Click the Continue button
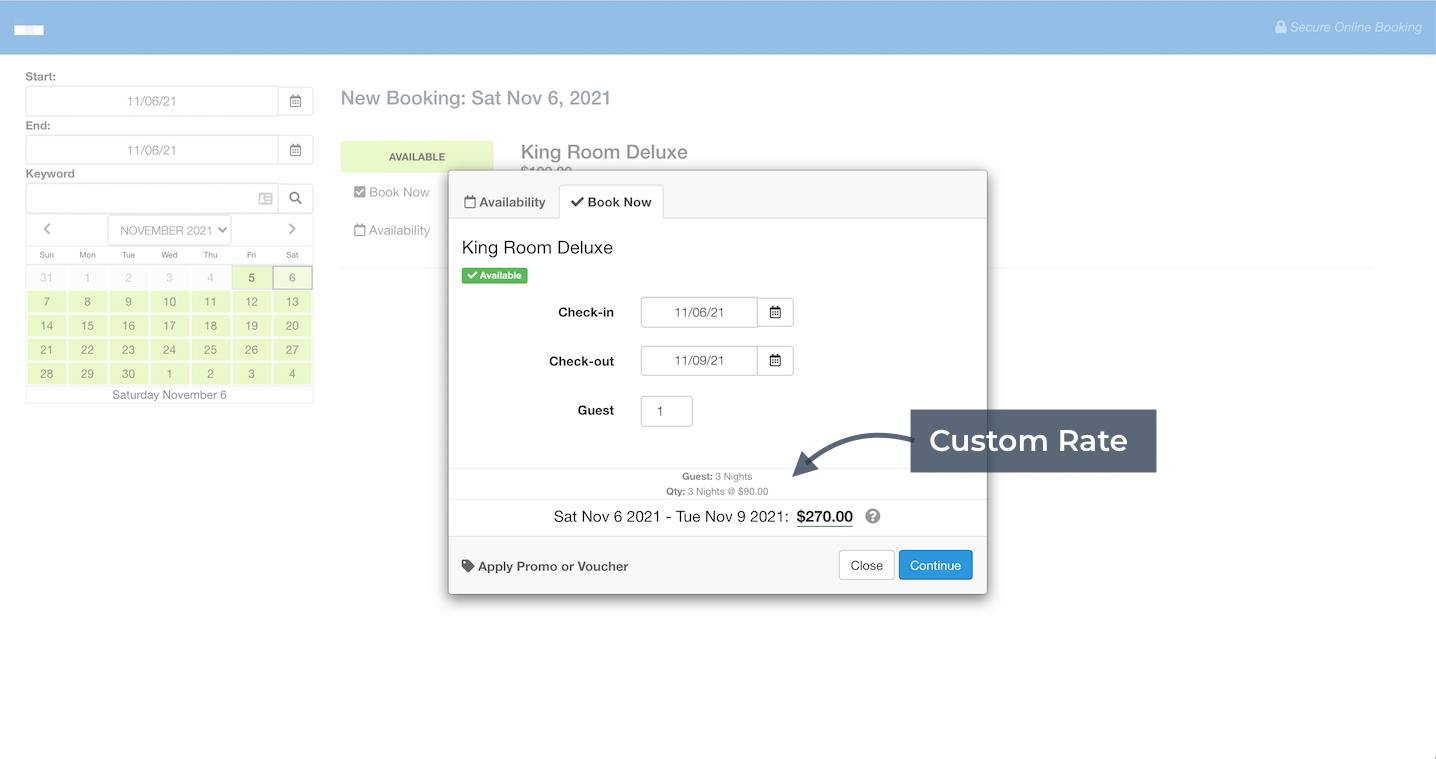Viewport: 1436px width, 759px height. [x=935, y=565]
